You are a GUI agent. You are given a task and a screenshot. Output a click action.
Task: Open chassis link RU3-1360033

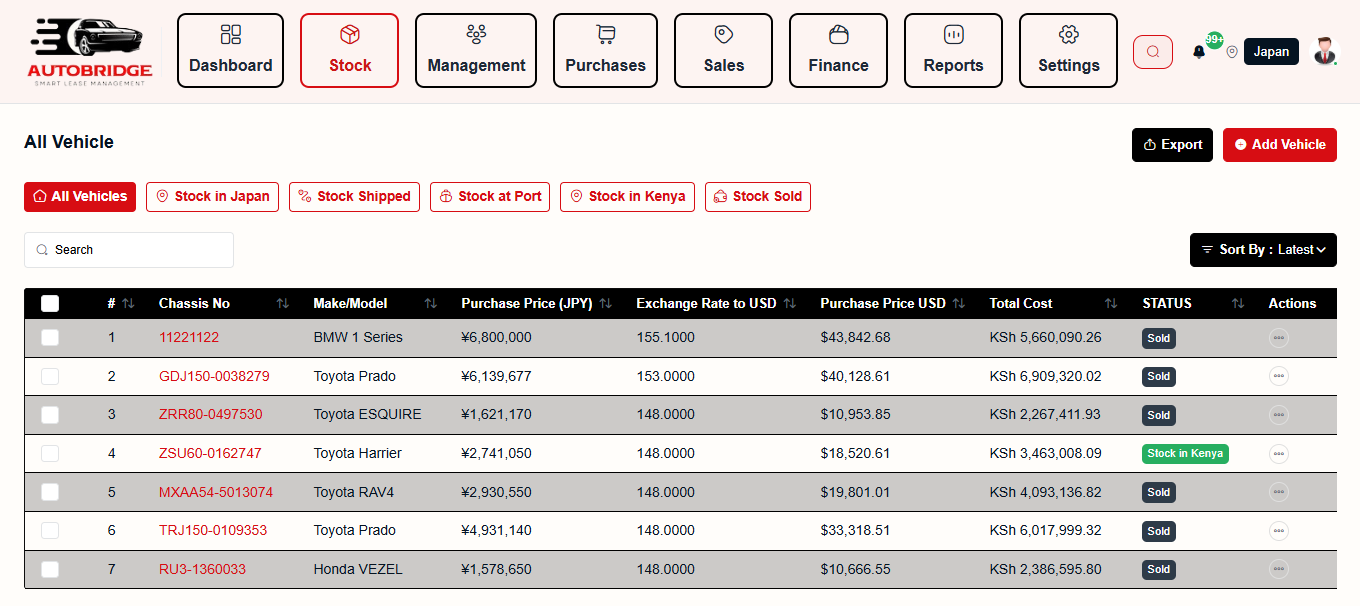[x=202, y=570]
